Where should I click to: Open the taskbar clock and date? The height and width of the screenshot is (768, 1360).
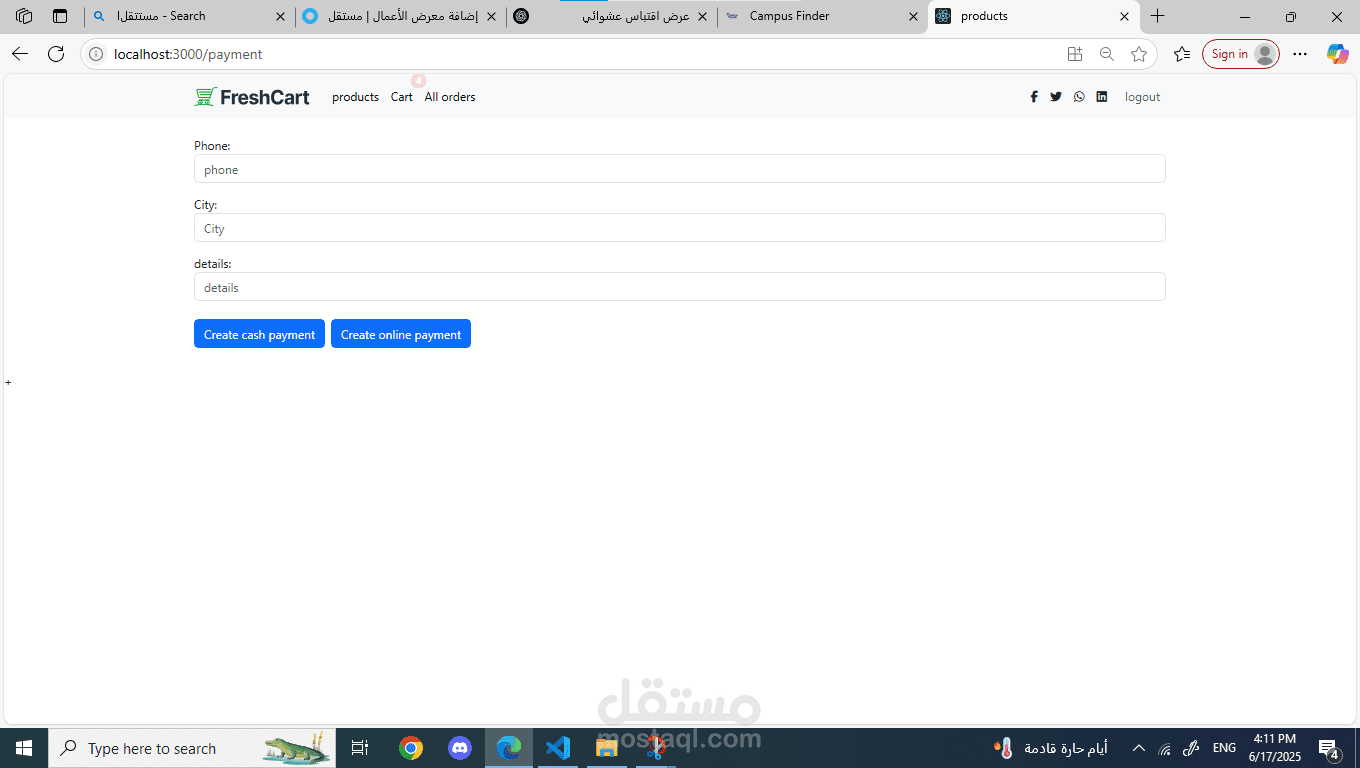[1274, 748]
